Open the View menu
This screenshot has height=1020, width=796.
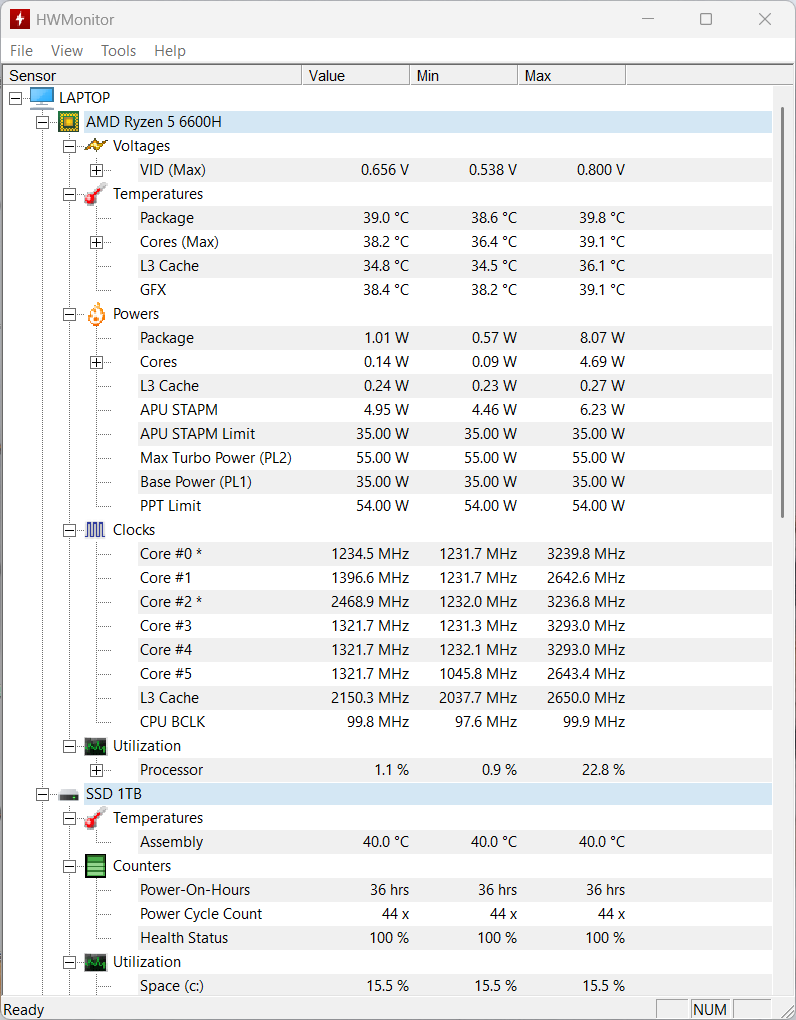point(67,51)
